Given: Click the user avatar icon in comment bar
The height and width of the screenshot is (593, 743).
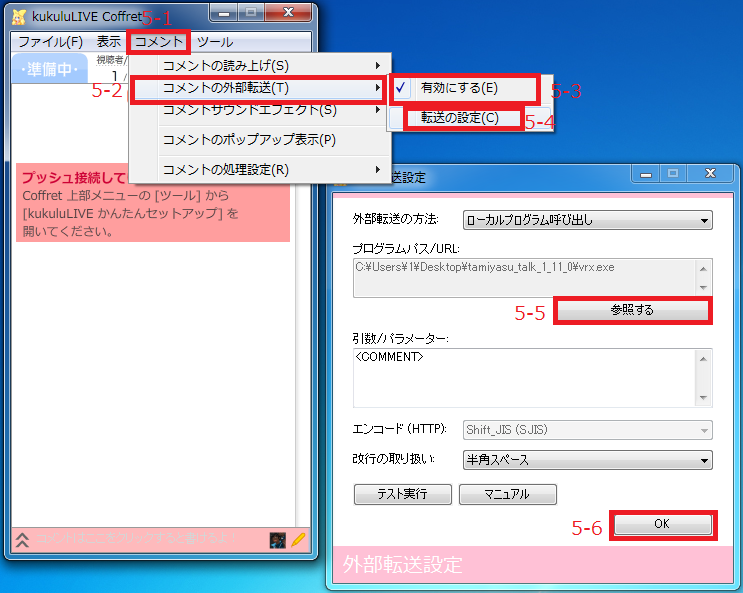Looking at the screenshot, I should tap(277, 540).
